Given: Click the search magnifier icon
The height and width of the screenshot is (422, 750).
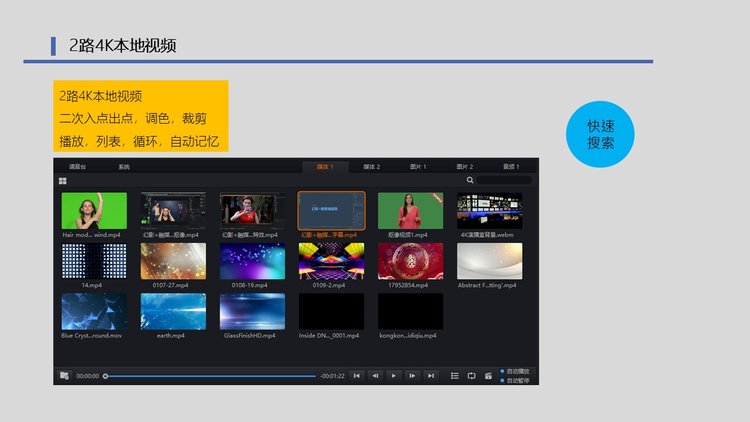Looking at the screenshot, I should point(470,180).
